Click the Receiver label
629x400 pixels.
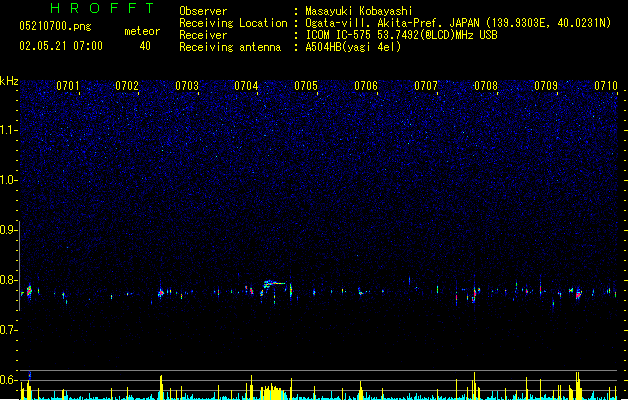click(x=203, y=35)
